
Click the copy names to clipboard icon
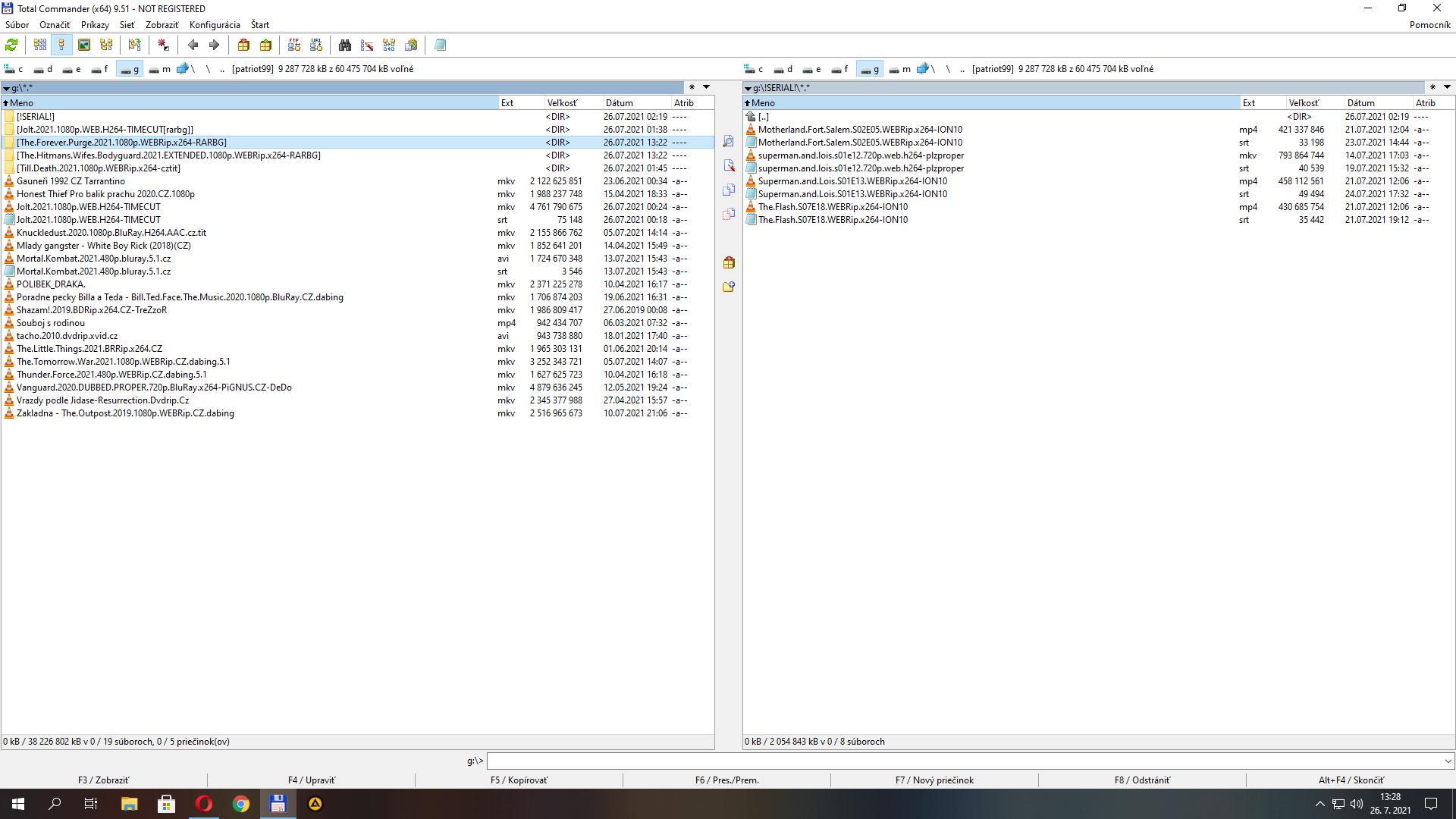coord(411,45)
